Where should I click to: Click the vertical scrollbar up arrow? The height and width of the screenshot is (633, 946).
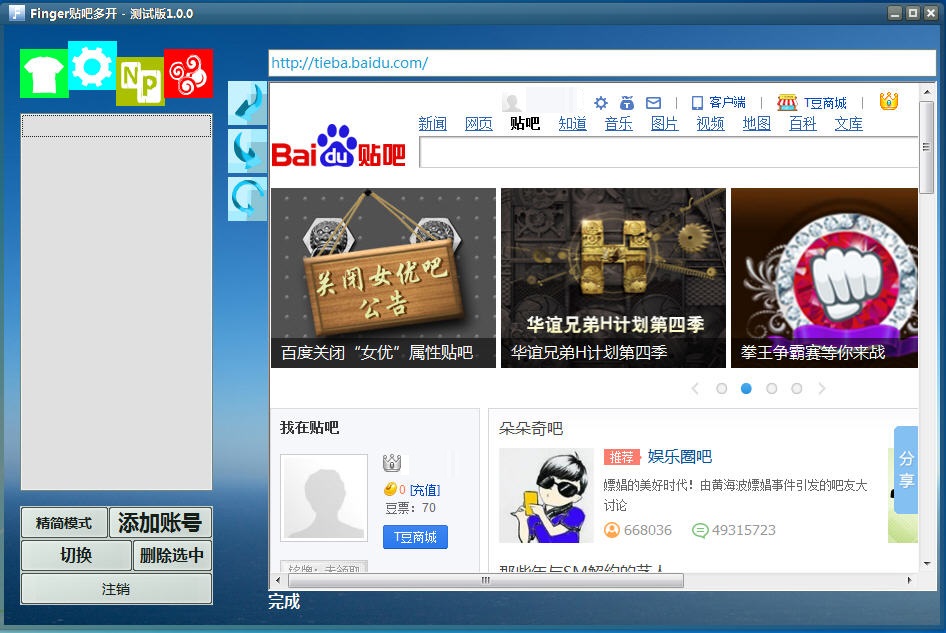[x=926, y=92]
